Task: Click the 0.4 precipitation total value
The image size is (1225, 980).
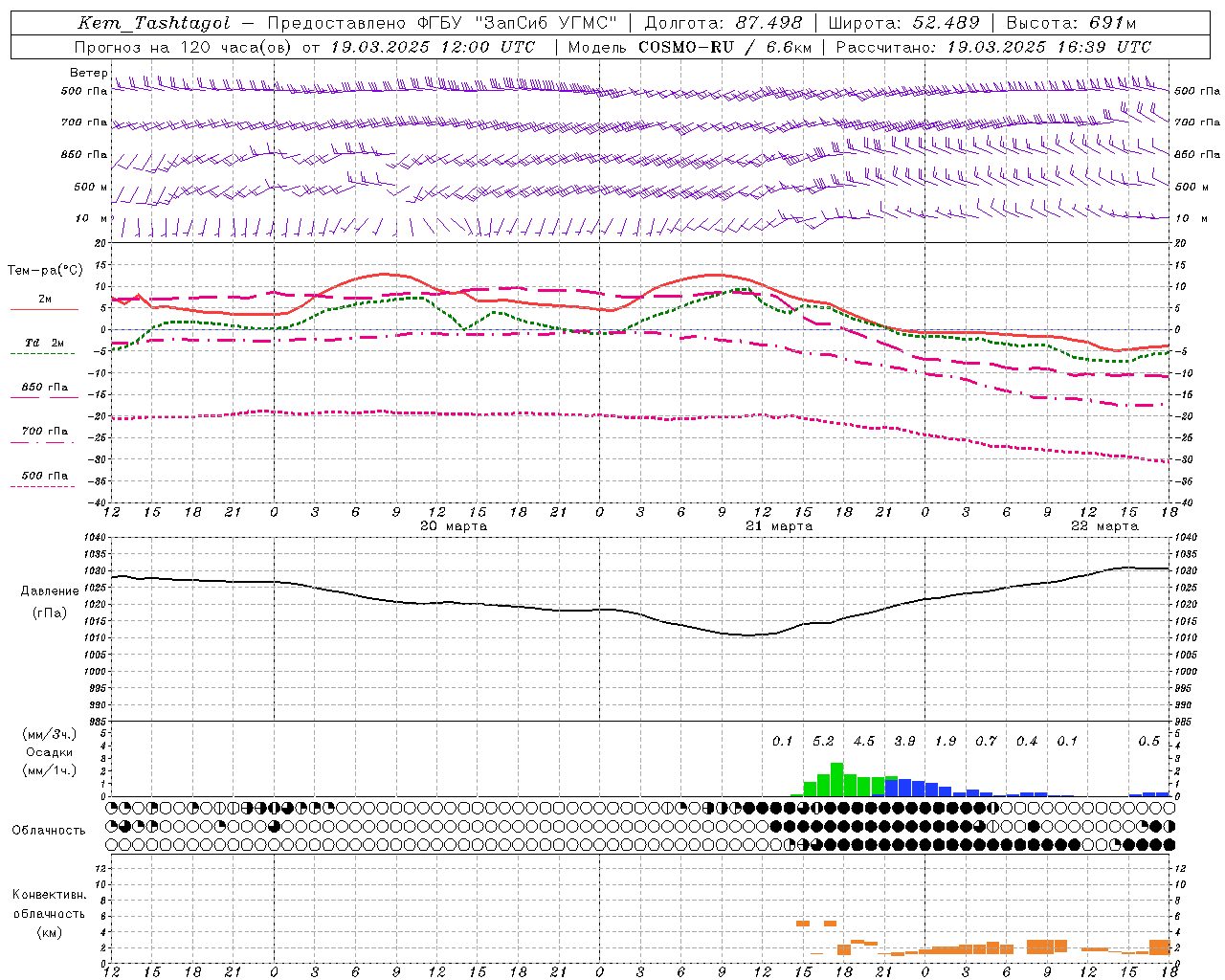Action: (x=1027, y=742)
